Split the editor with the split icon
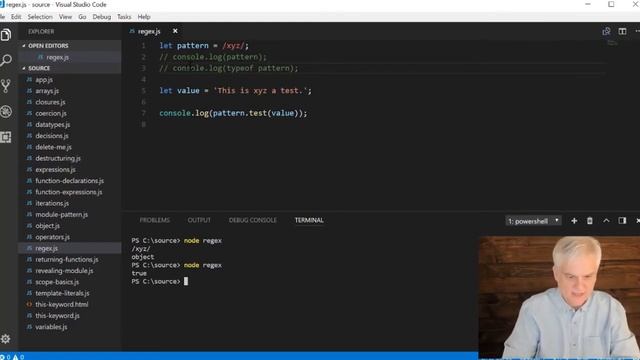 pyautogui.click(x=622, y=31)
